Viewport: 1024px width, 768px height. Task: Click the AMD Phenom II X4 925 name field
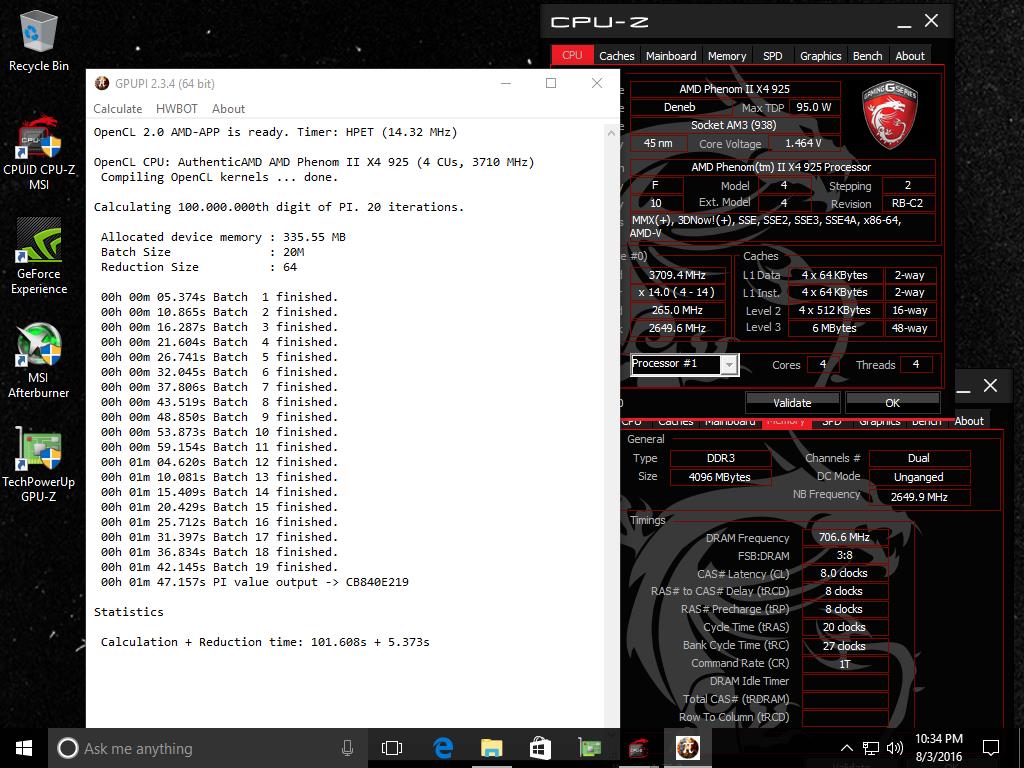(x=734, y=89)
